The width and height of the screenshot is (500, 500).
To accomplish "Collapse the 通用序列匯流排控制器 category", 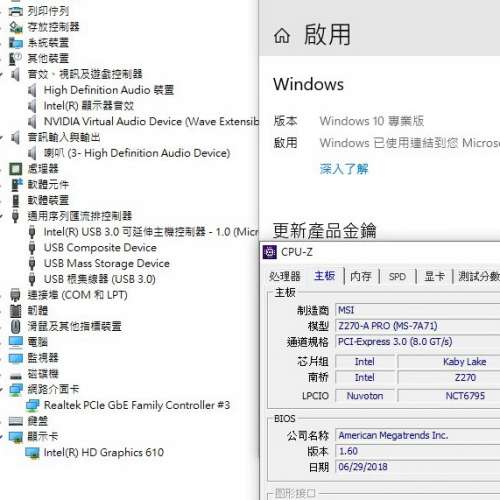I will [2, 216].
